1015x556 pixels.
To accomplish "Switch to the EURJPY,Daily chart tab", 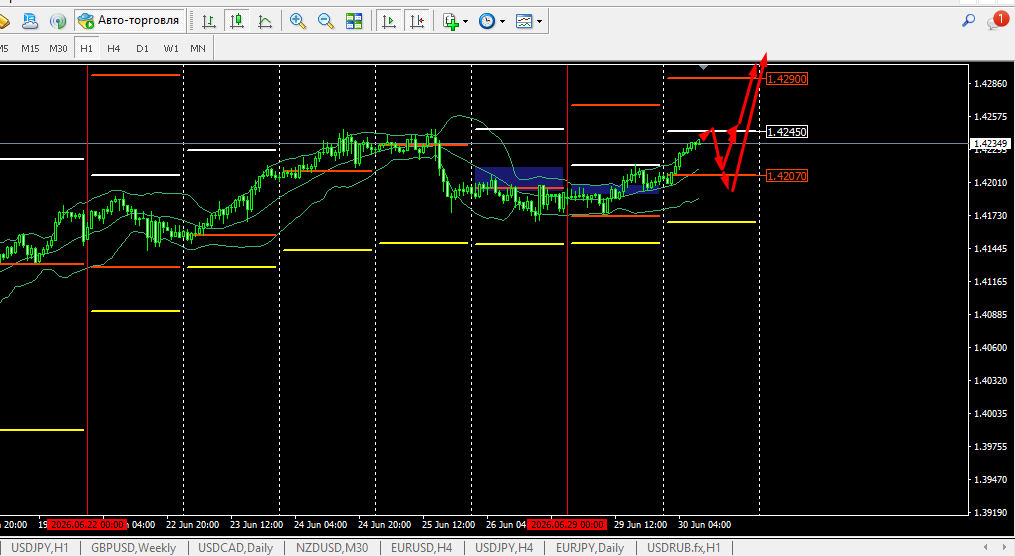I will (590, 548).
